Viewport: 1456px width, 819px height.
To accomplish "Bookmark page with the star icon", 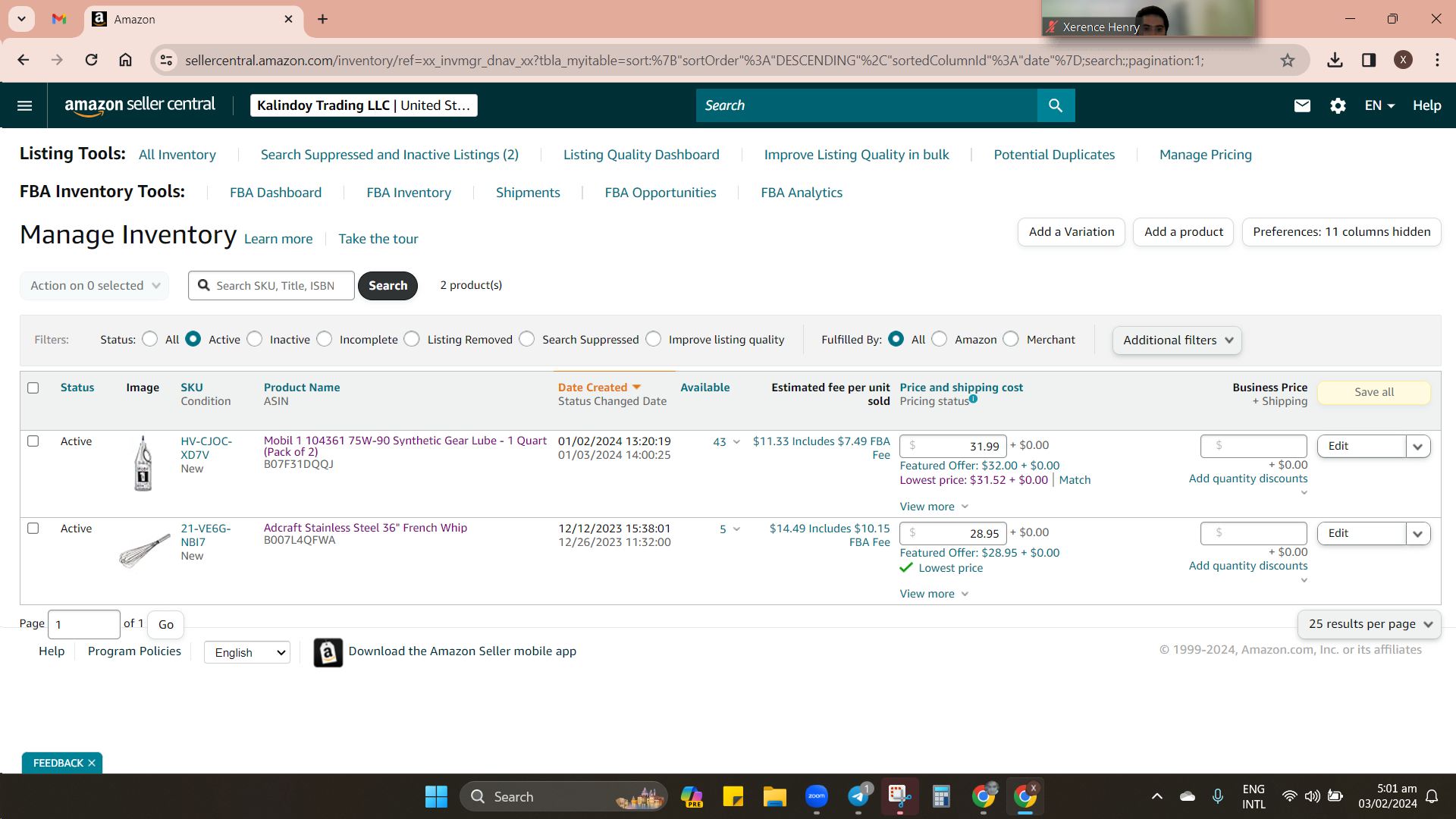I will coord(1288,60).
